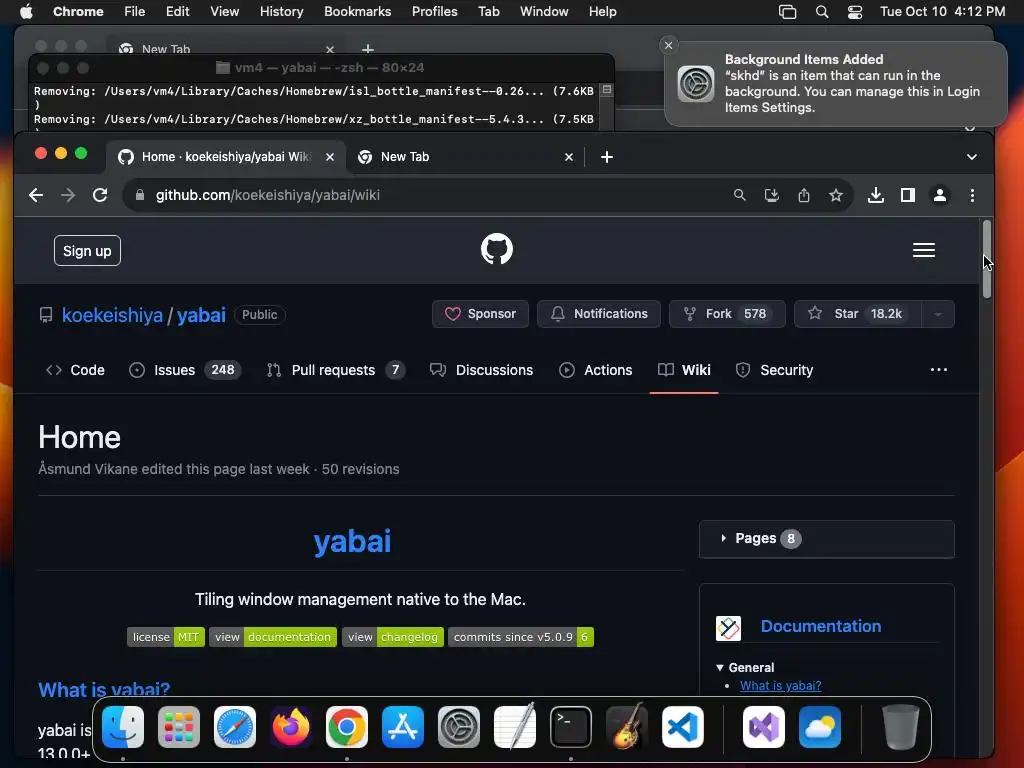
Task: Launch Safari from the dock
Action: point(234,727)
